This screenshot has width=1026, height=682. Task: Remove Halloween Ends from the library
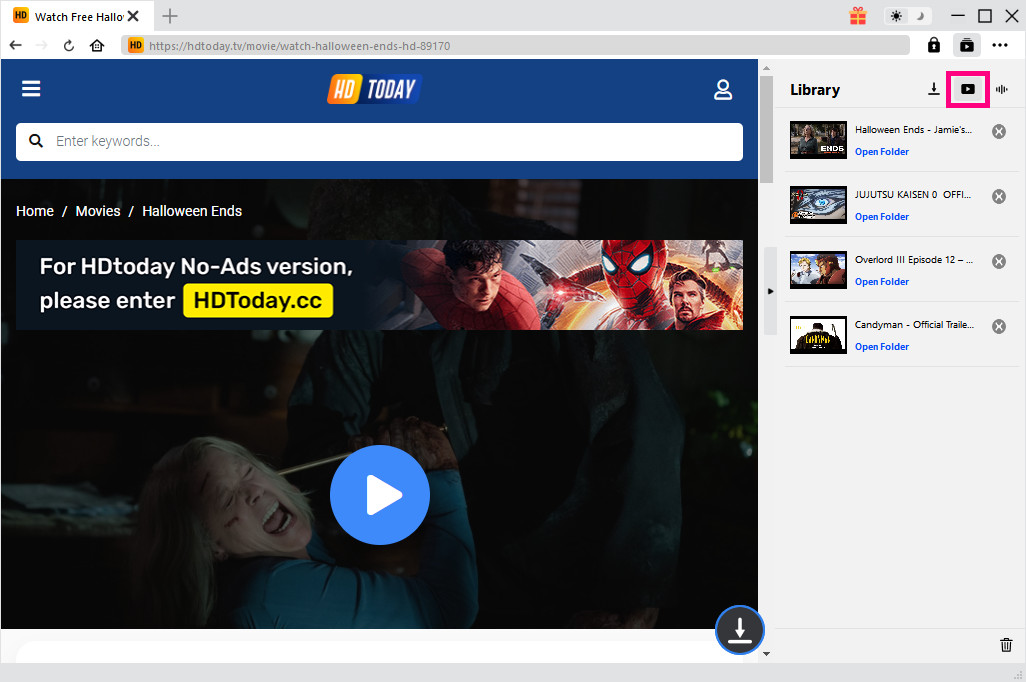(998, 132)
